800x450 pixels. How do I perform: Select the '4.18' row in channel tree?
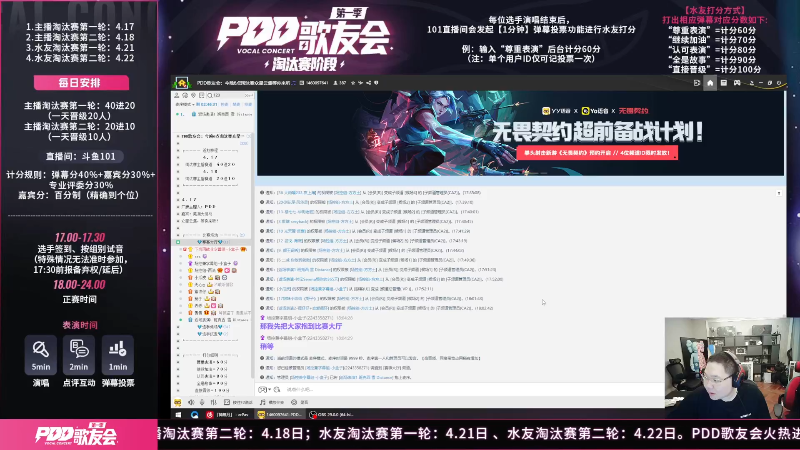click(x=210, y=171)
